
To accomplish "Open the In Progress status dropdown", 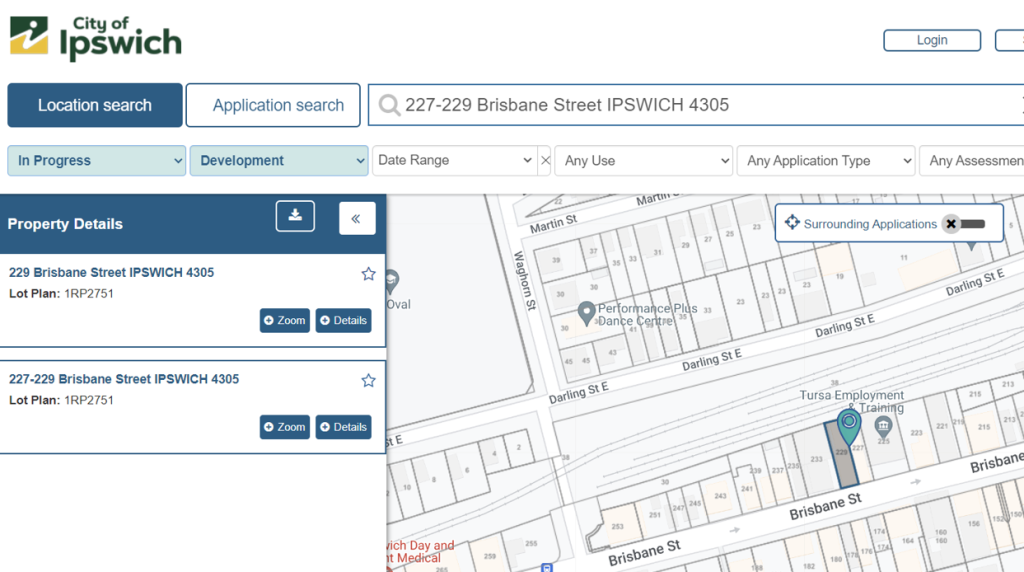I will pyautogui.click(x=97, y=161).
